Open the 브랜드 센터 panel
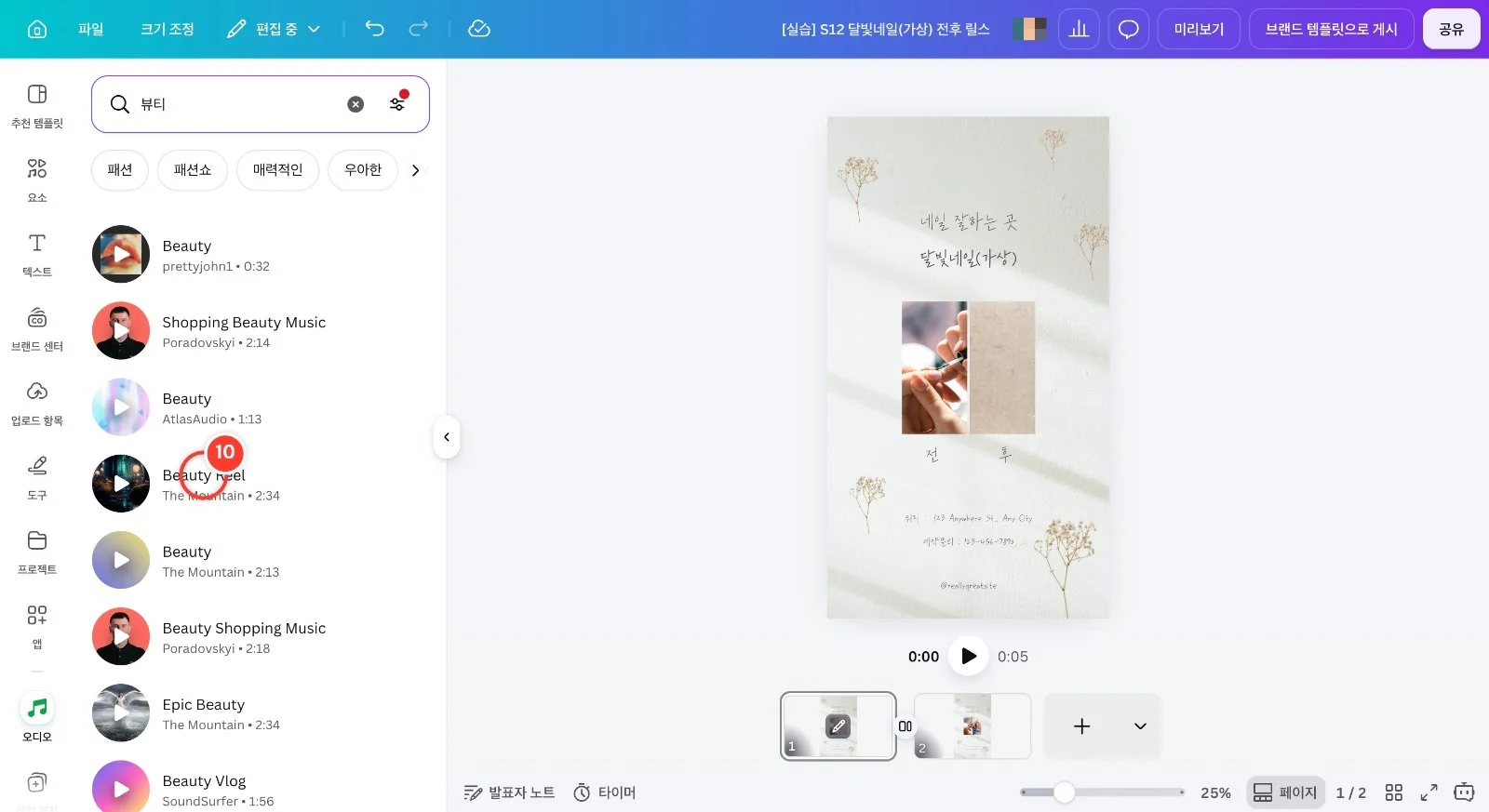The image size is (1489, 812). pyautogui.click(x=37, y=329)
